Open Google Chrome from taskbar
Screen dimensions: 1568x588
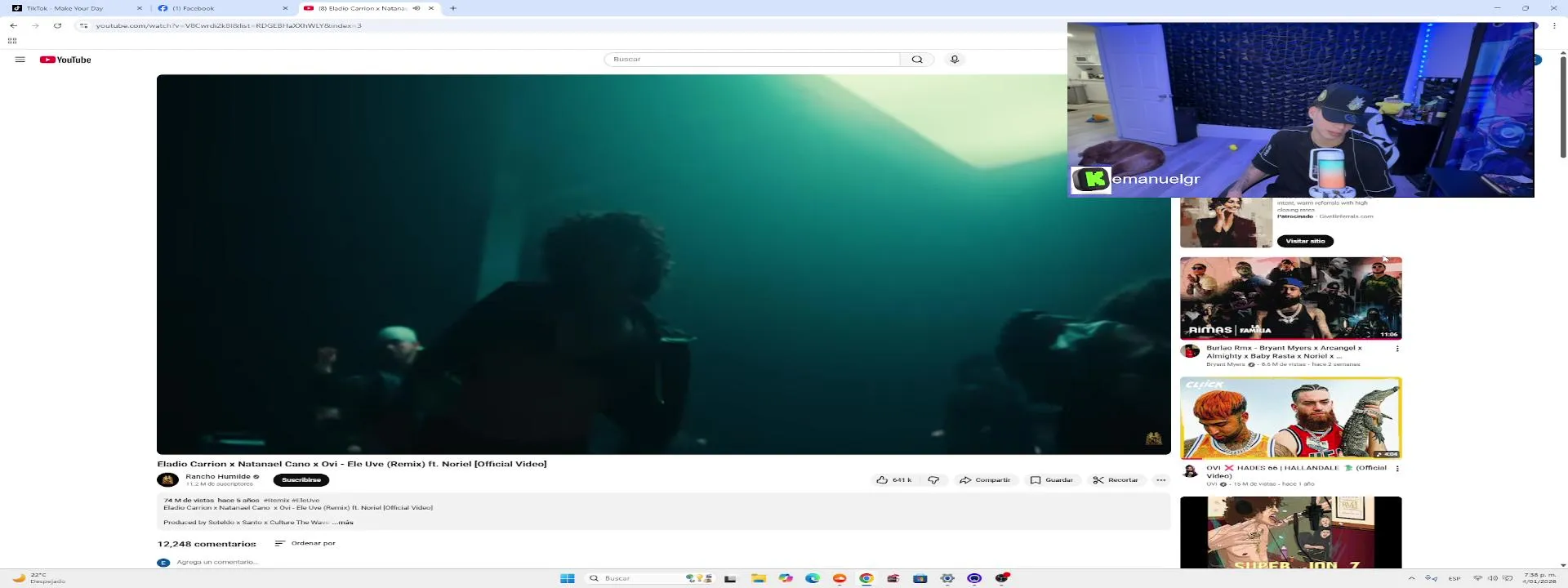click(866, 578)
